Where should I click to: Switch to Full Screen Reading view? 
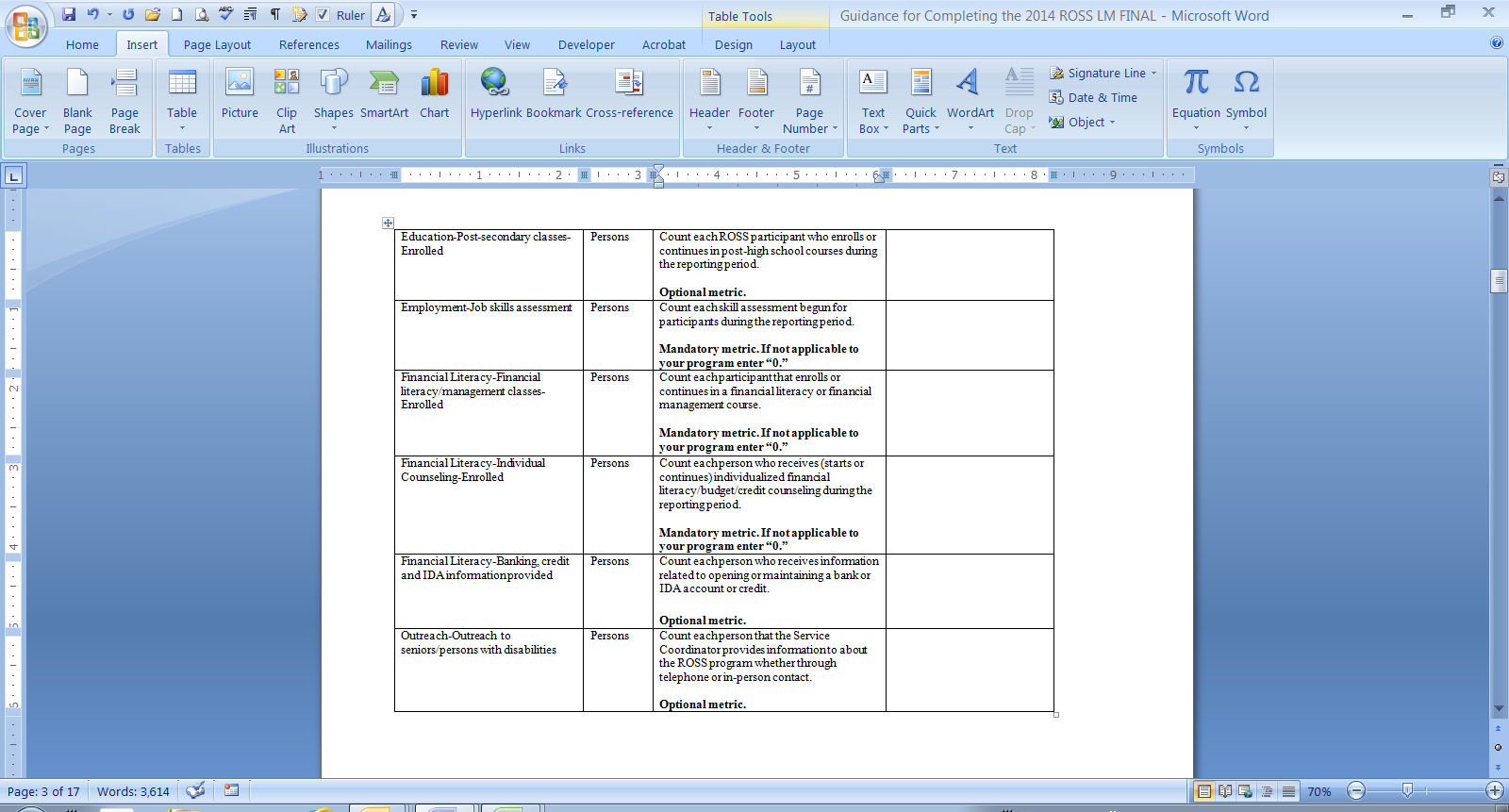click(x=1225, y=791)
